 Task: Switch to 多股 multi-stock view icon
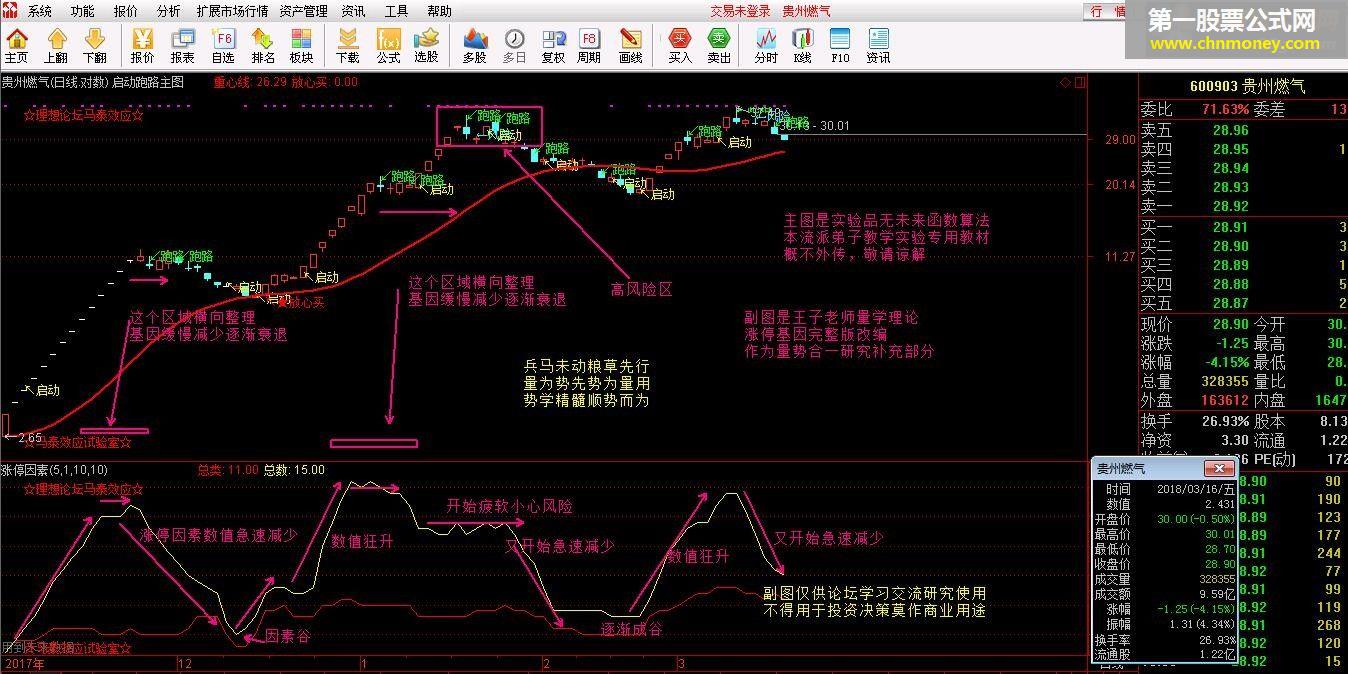pyautogui.click(x=475, y=46)
